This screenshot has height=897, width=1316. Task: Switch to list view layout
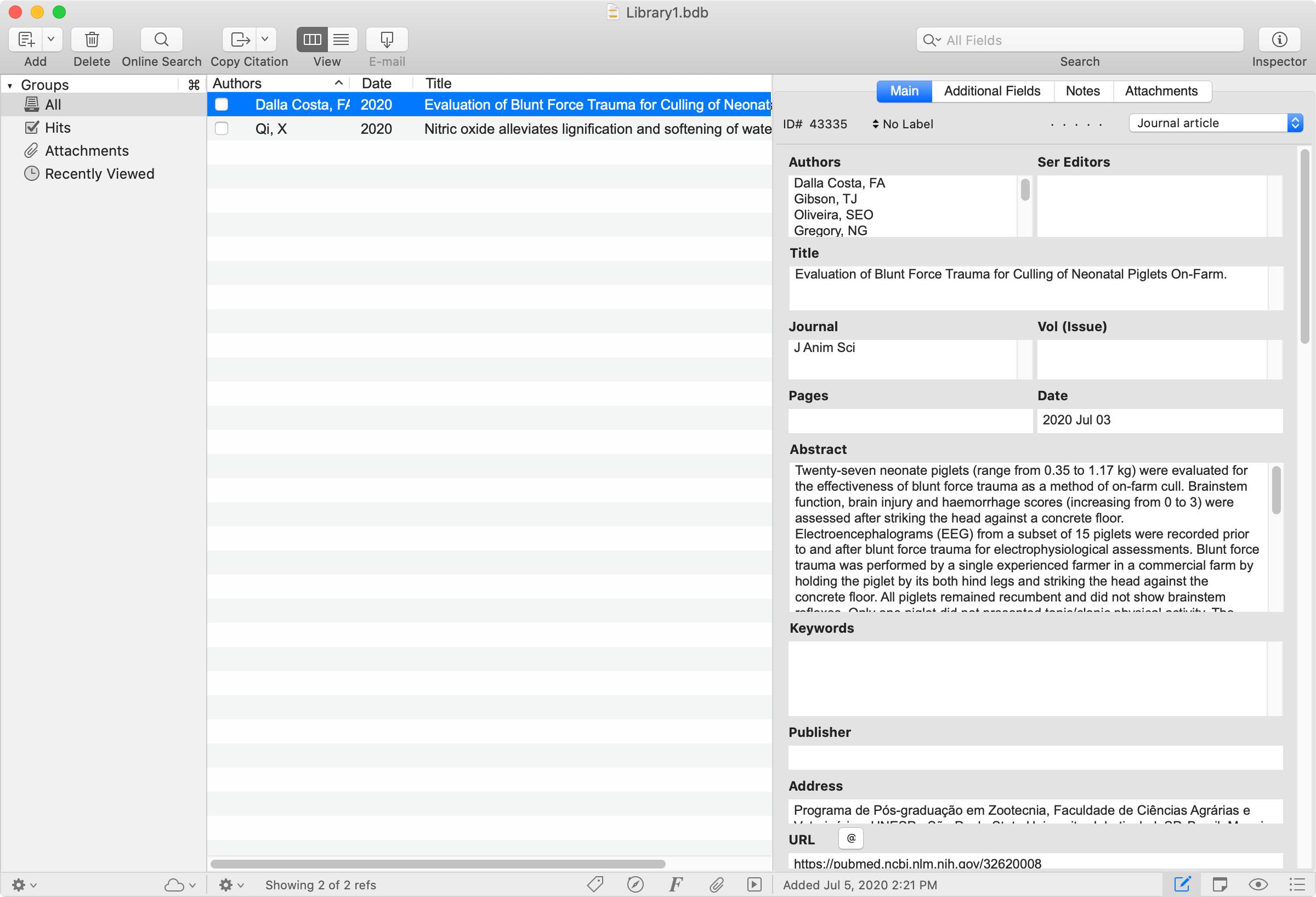point(342,39)
